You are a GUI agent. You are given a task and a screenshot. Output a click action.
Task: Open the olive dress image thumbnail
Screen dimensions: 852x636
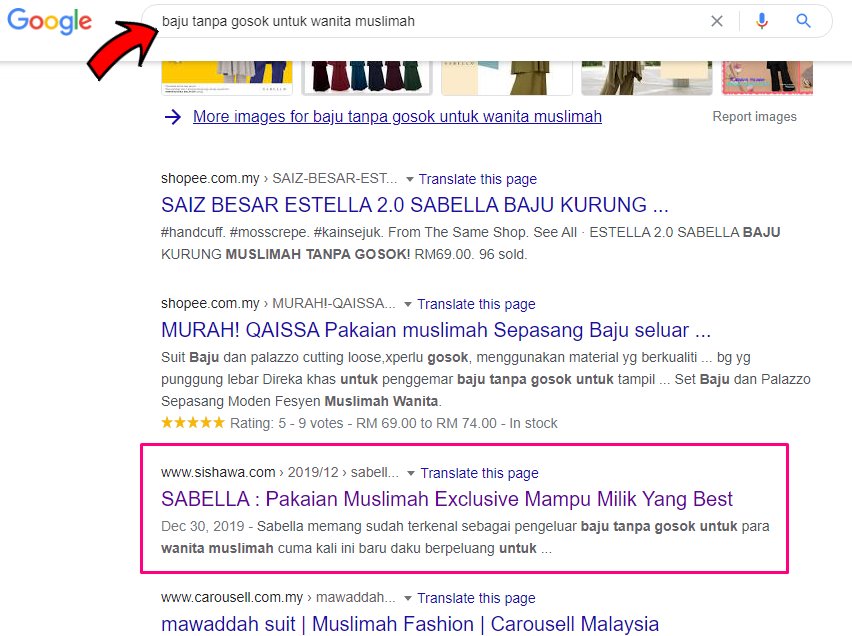point(506,78)
